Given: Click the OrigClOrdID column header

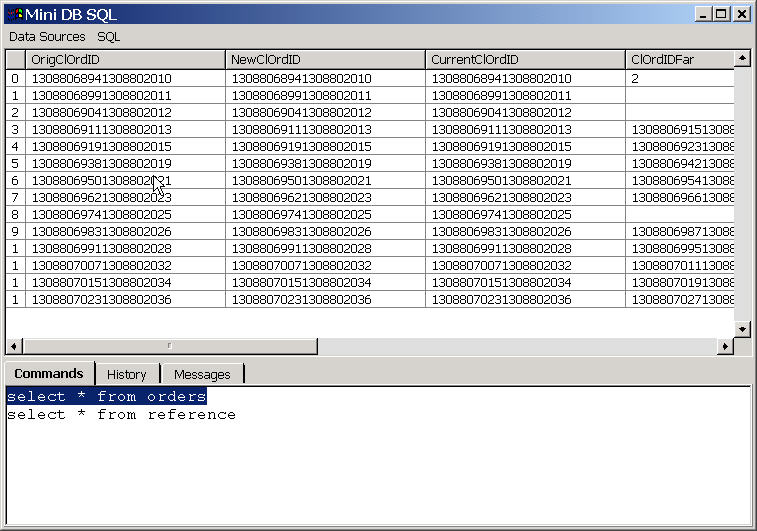Looking at the screenshot, I should [x=125, y=60].
